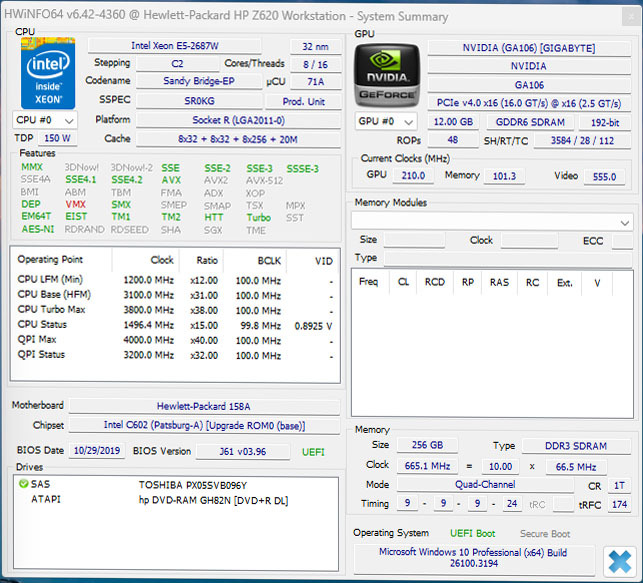643x583 pixels.
Task: Click the HTT feature flag
Action: point(213,217)
